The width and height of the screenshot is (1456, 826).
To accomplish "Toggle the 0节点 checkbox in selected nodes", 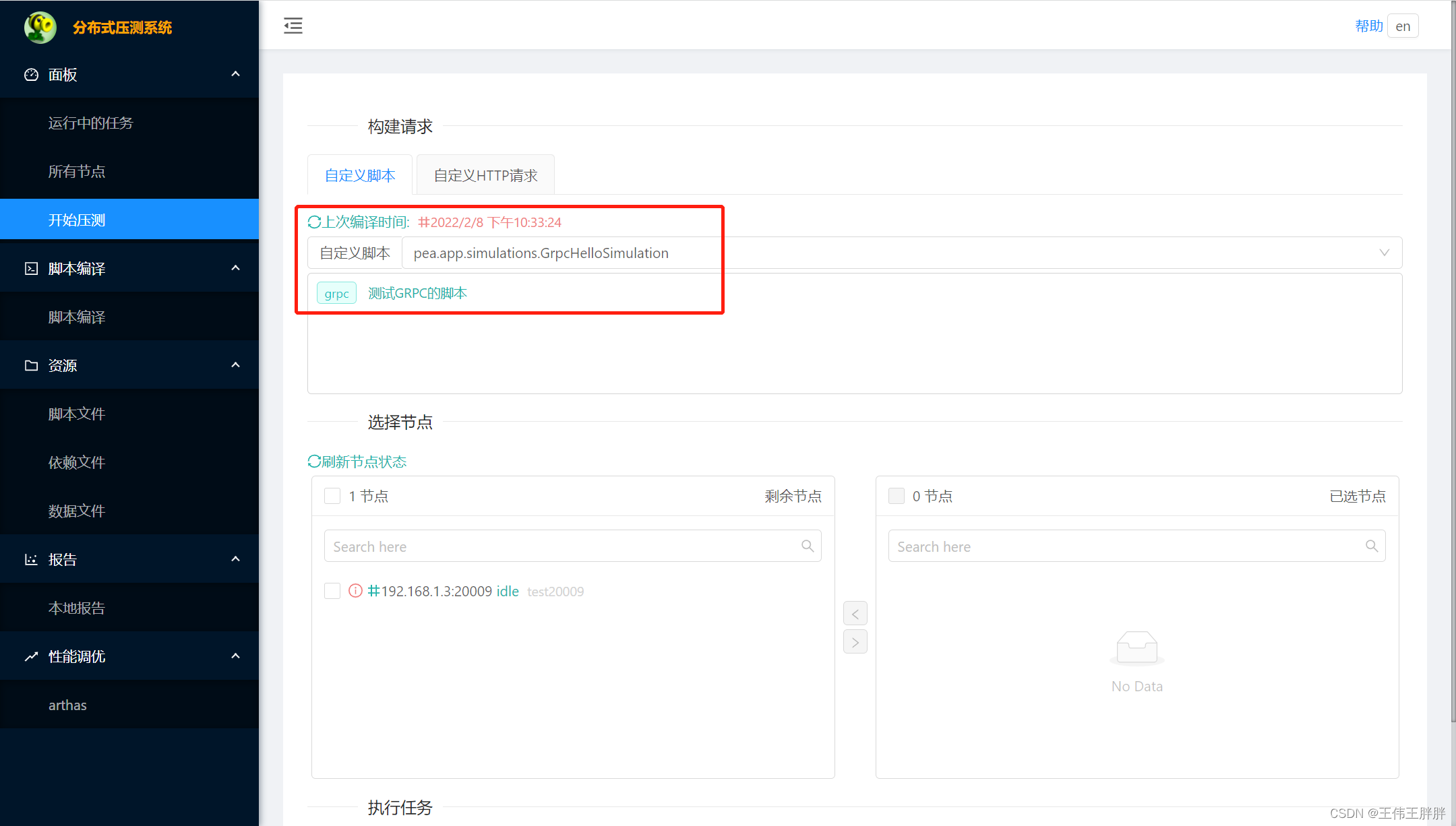I will (x=896, y=497).
